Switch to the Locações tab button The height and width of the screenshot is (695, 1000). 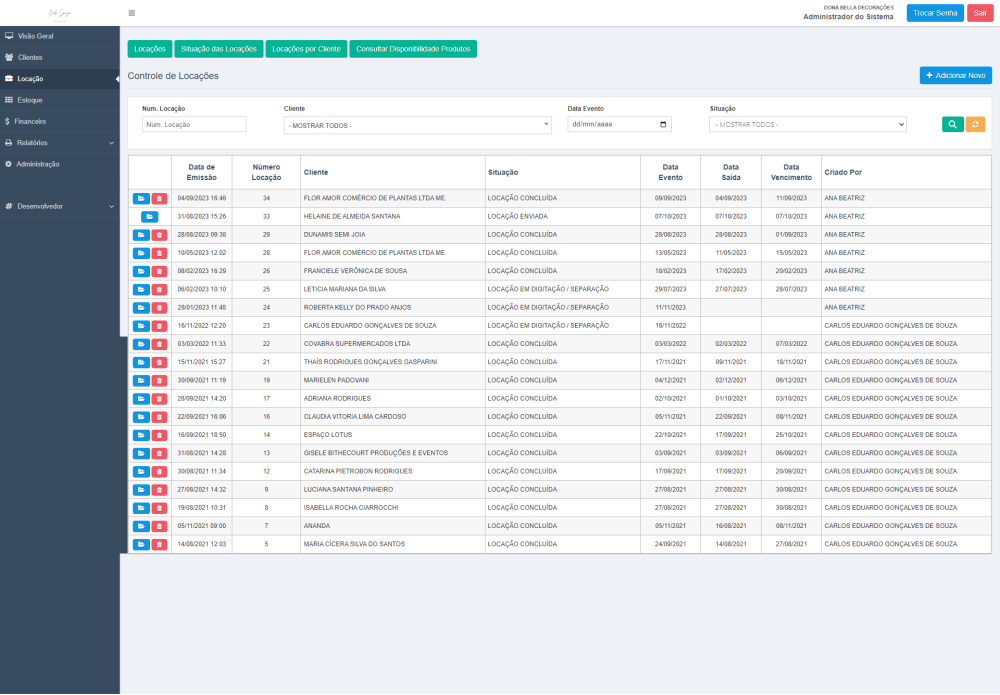(150, 49)
